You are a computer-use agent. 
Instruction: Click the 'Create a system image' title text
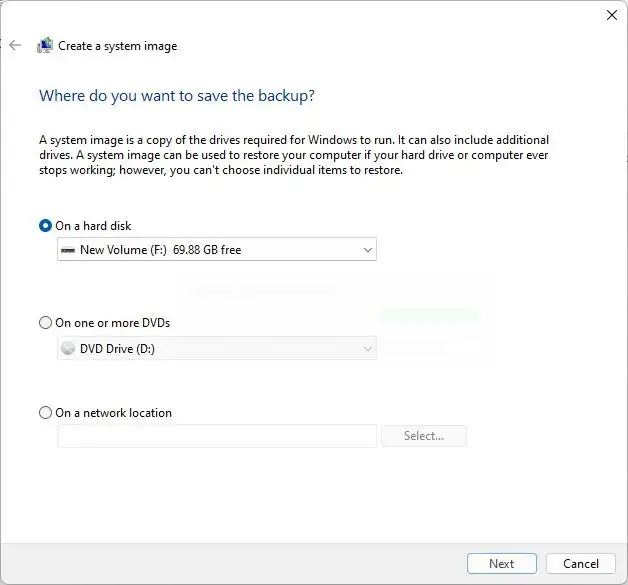tap(118, 46)
